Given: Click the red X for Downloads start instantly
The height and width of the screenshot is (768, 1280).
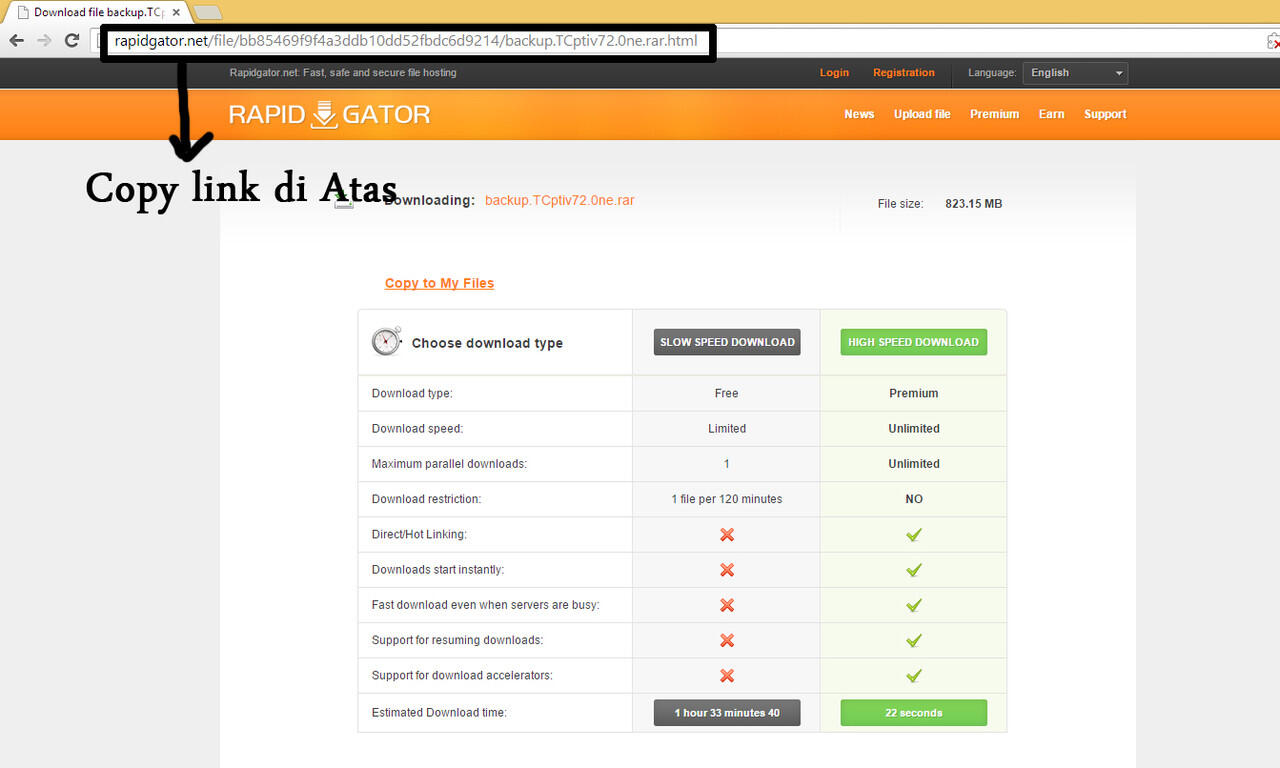Looking at the screenshot, I should tap(727, 570).
